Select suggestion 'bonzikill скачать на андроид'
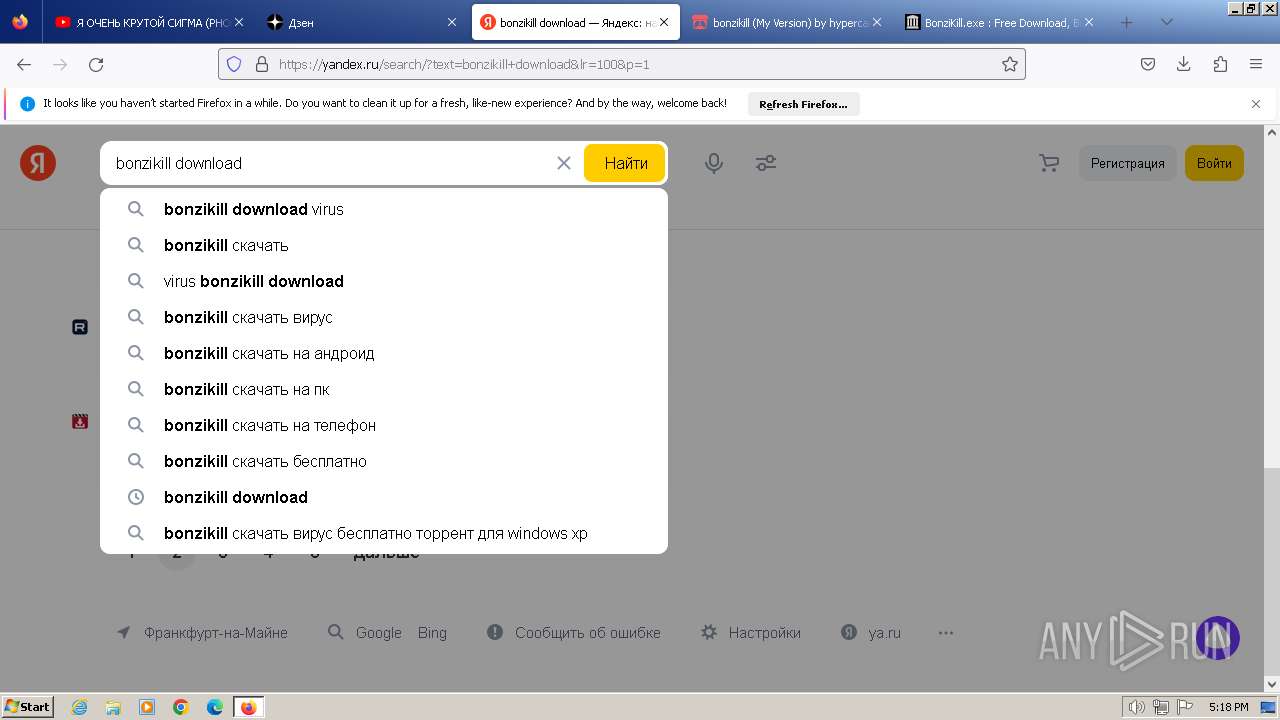The width and height of the screenshot is (1280, 720). 384,353
